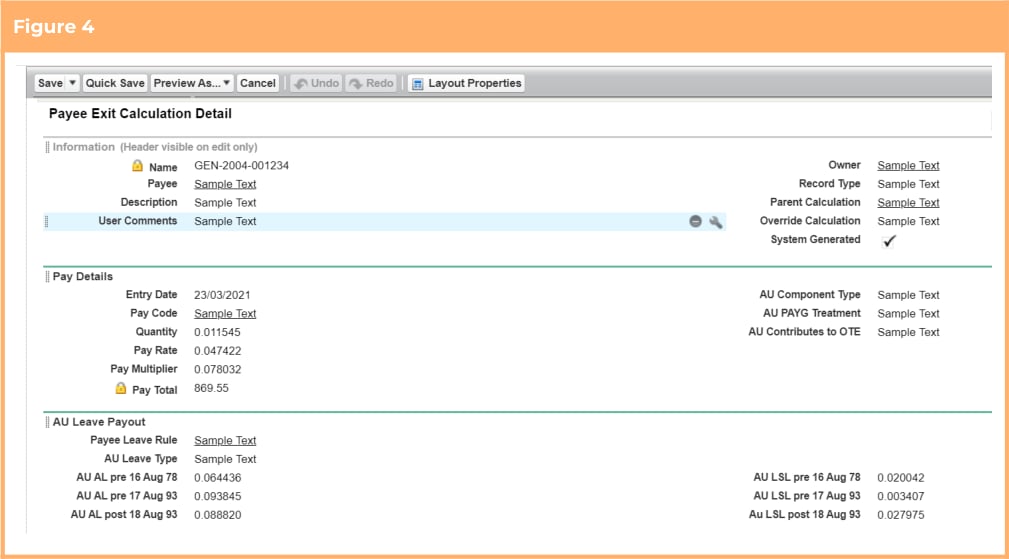Select the AU Leave Type field label
Viewport: 1009px width, 559px height.
click(x=140, y=459)
